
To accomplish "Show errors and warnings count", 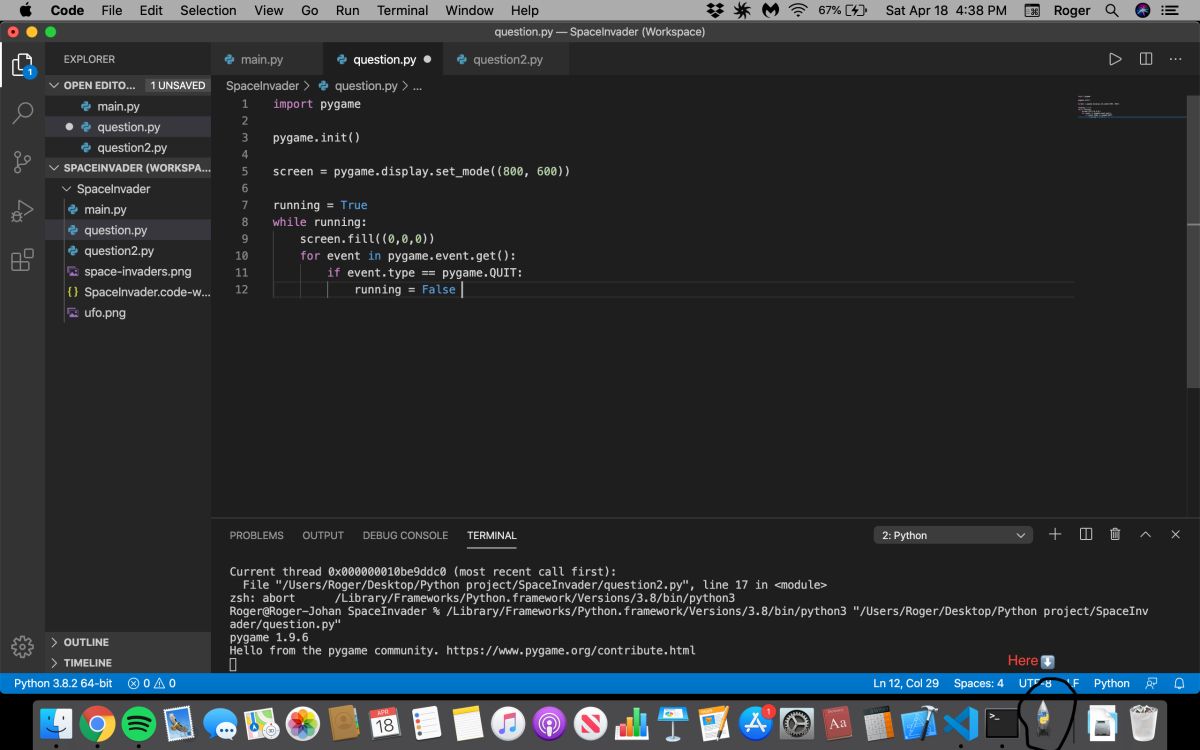I will click(152, 683).
